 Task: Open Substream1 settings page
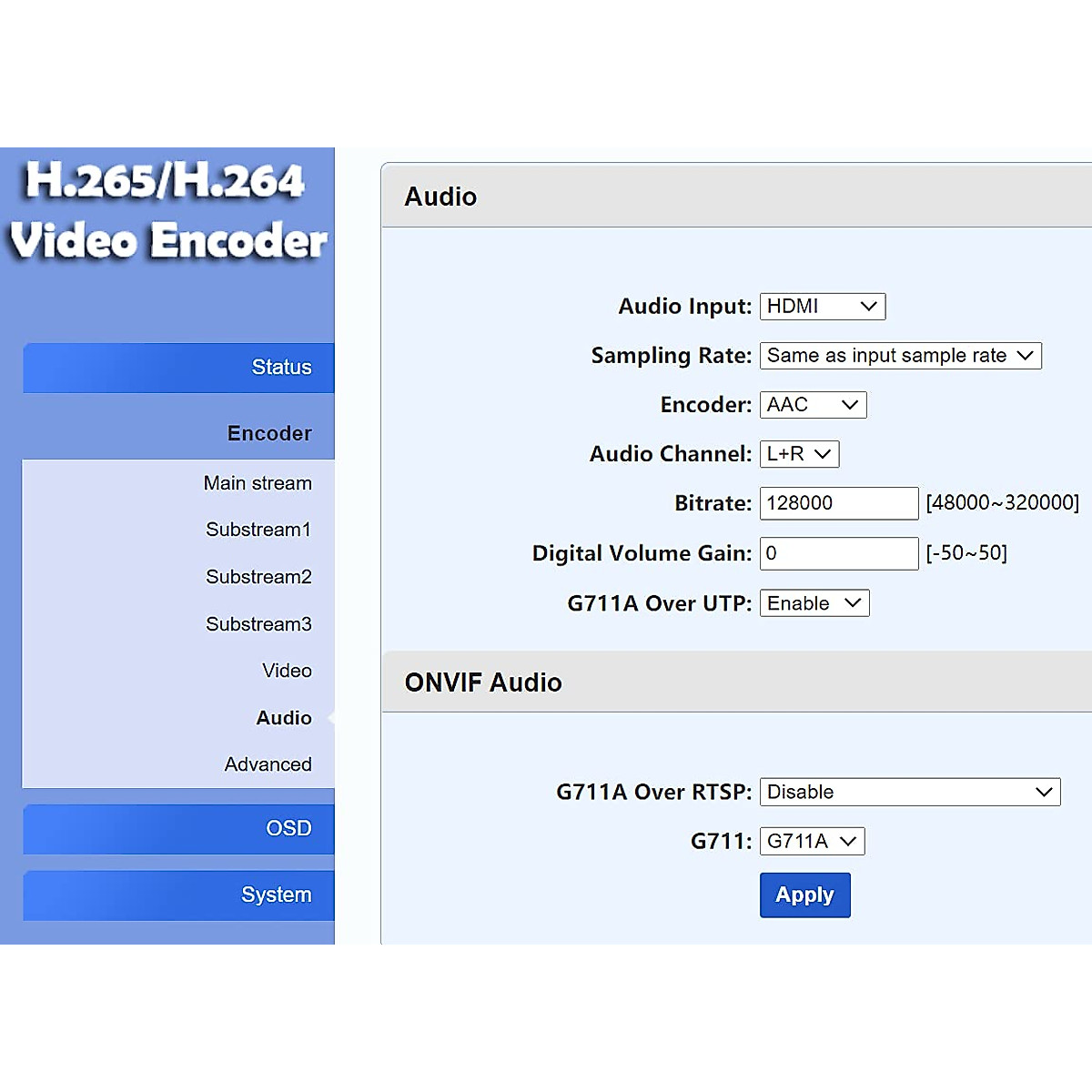[x=258, y=530]
